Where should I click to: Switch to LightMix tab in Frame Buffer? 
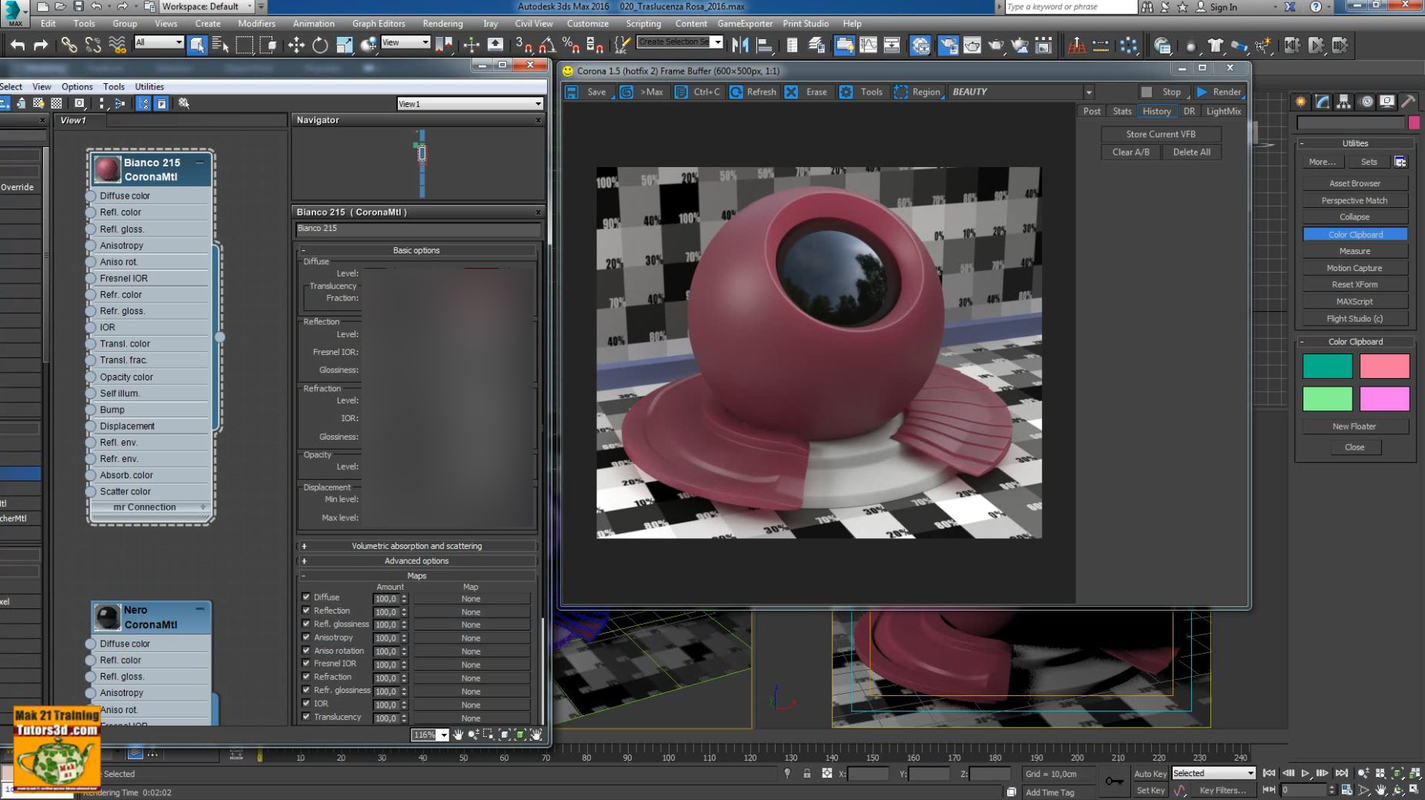tap(1223, 111)
